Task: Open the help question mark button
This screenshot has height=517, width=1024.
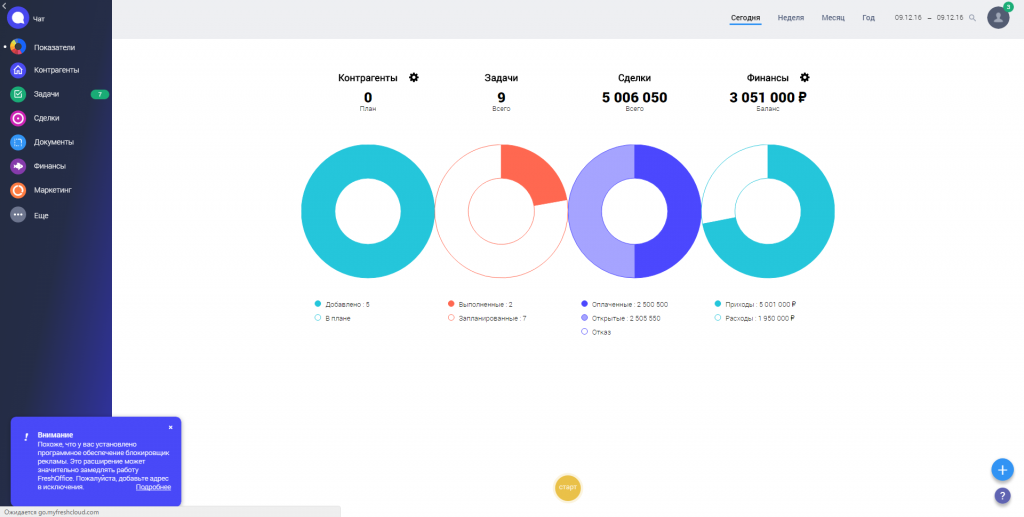Action: click(x=1002, y=495)
